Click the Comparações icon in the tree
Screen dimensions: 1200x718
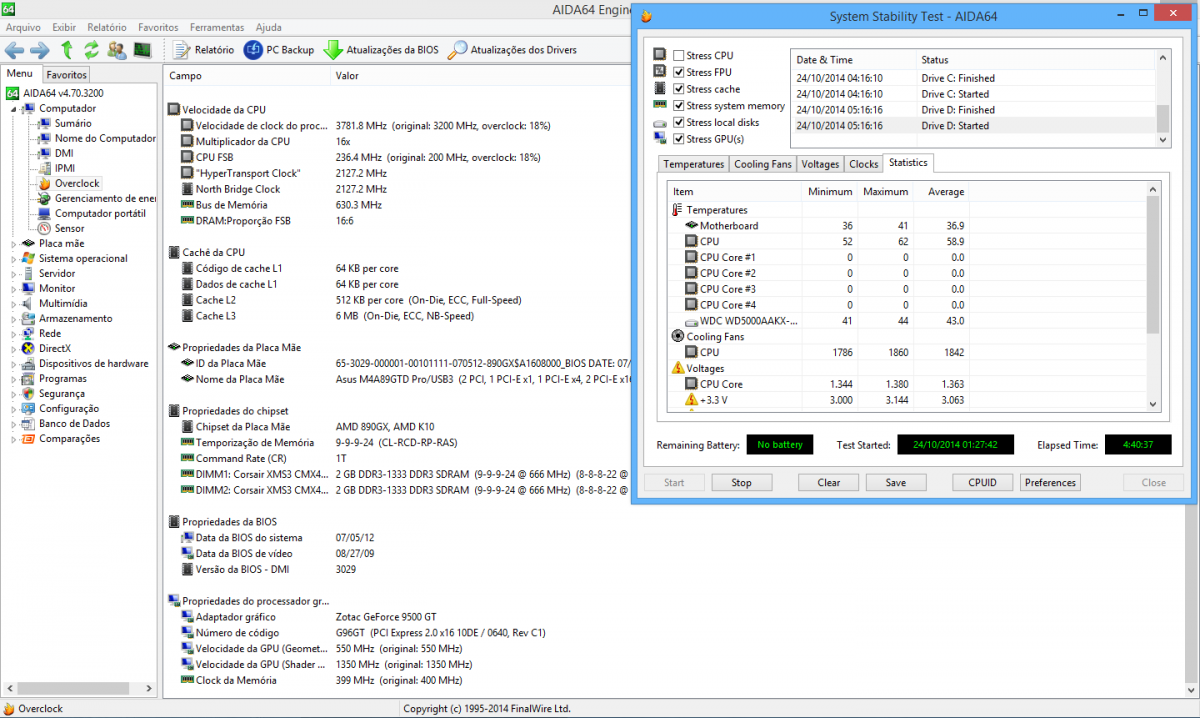29,438
